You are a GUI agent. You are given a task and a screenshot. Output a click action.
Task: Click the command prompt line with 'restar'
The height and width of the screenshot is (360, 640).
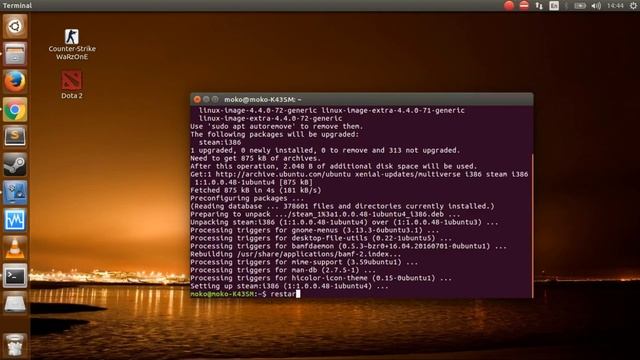245,294
